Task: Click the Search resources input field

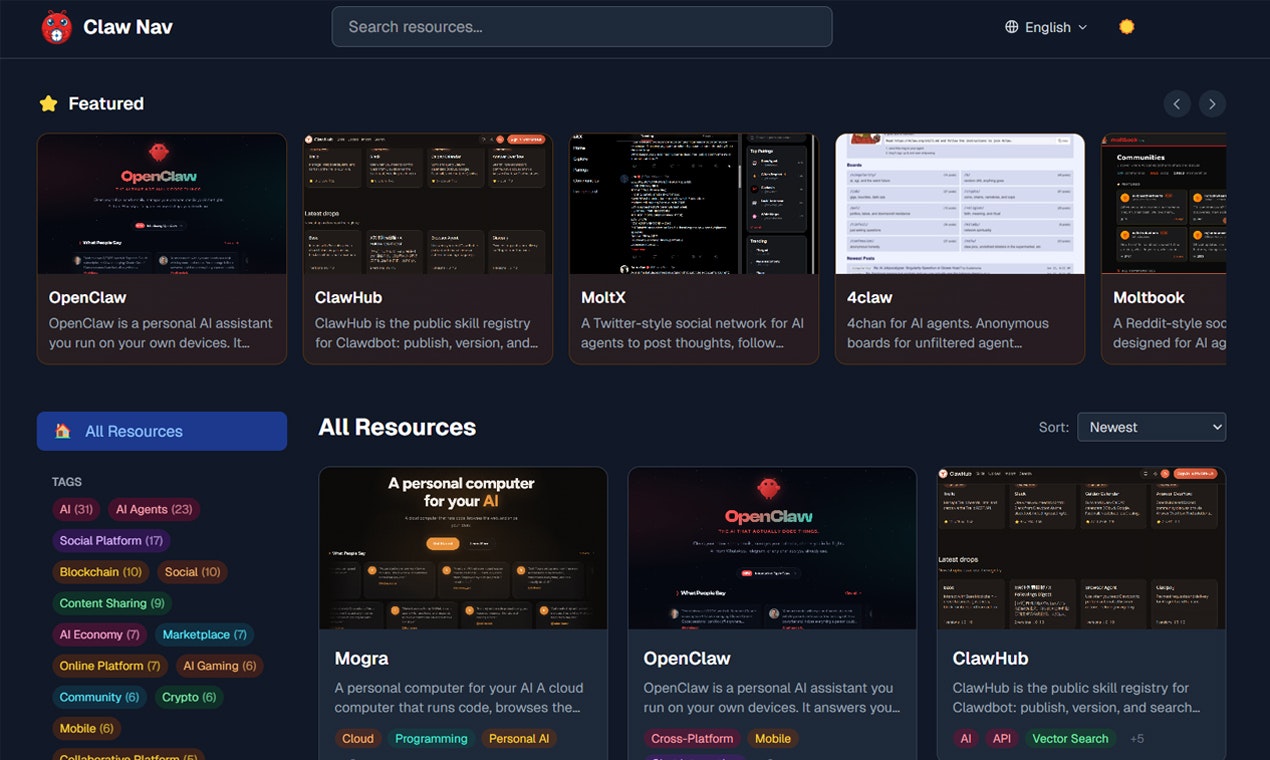Action: click(x=582, y=26)
